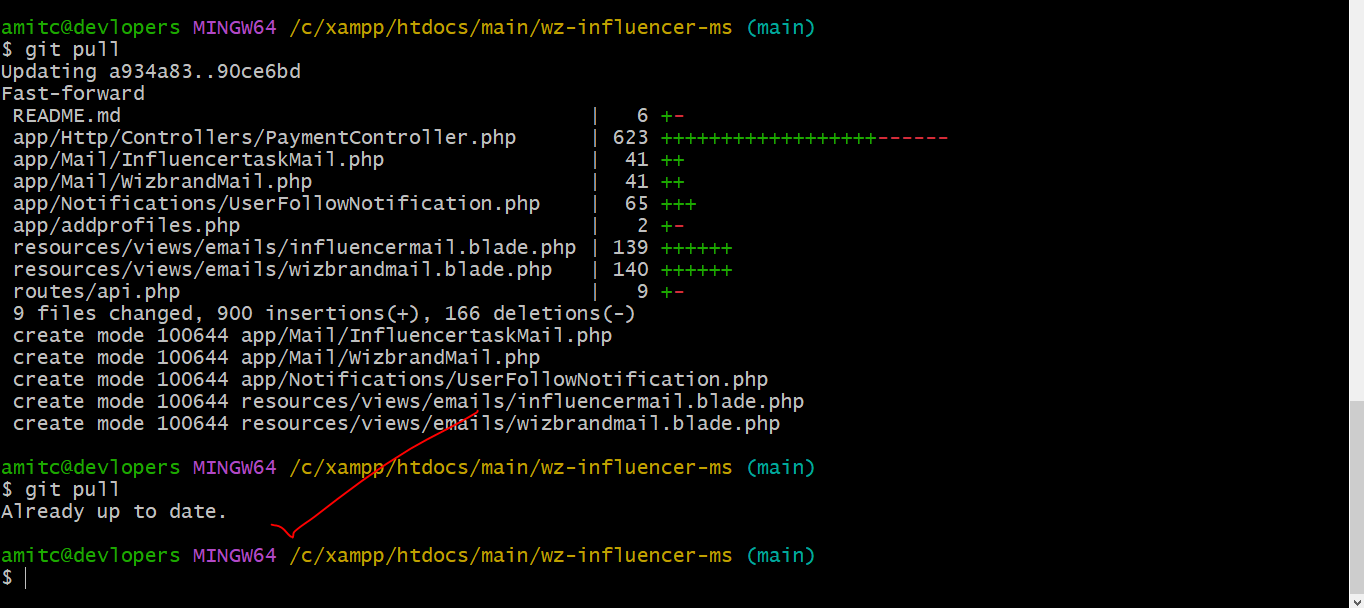Click the empty scrollbar track above the thumb

click(x=1356, y=200)
